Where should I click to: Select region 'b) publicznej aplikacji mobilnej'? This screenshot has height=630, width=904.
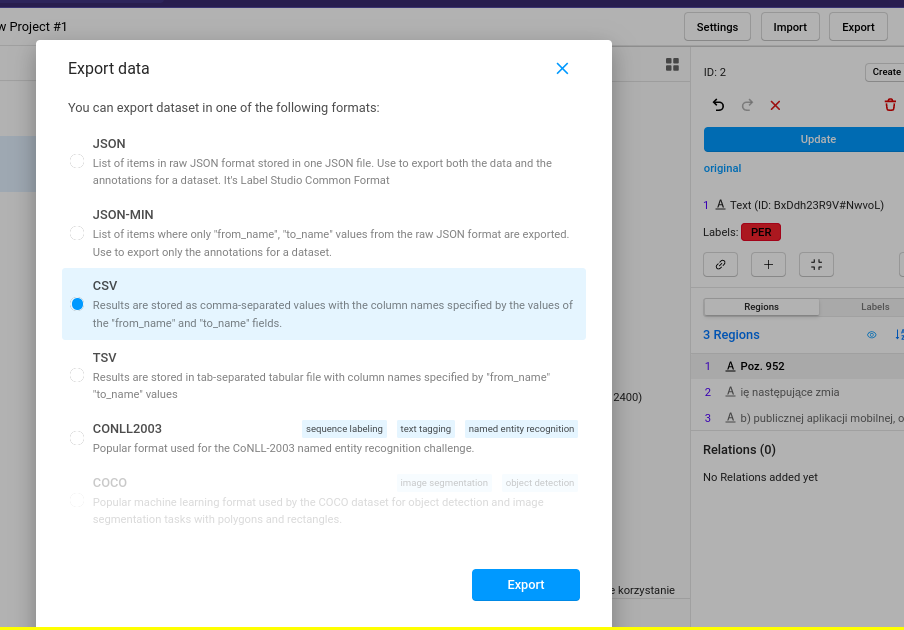coord(797,418)
